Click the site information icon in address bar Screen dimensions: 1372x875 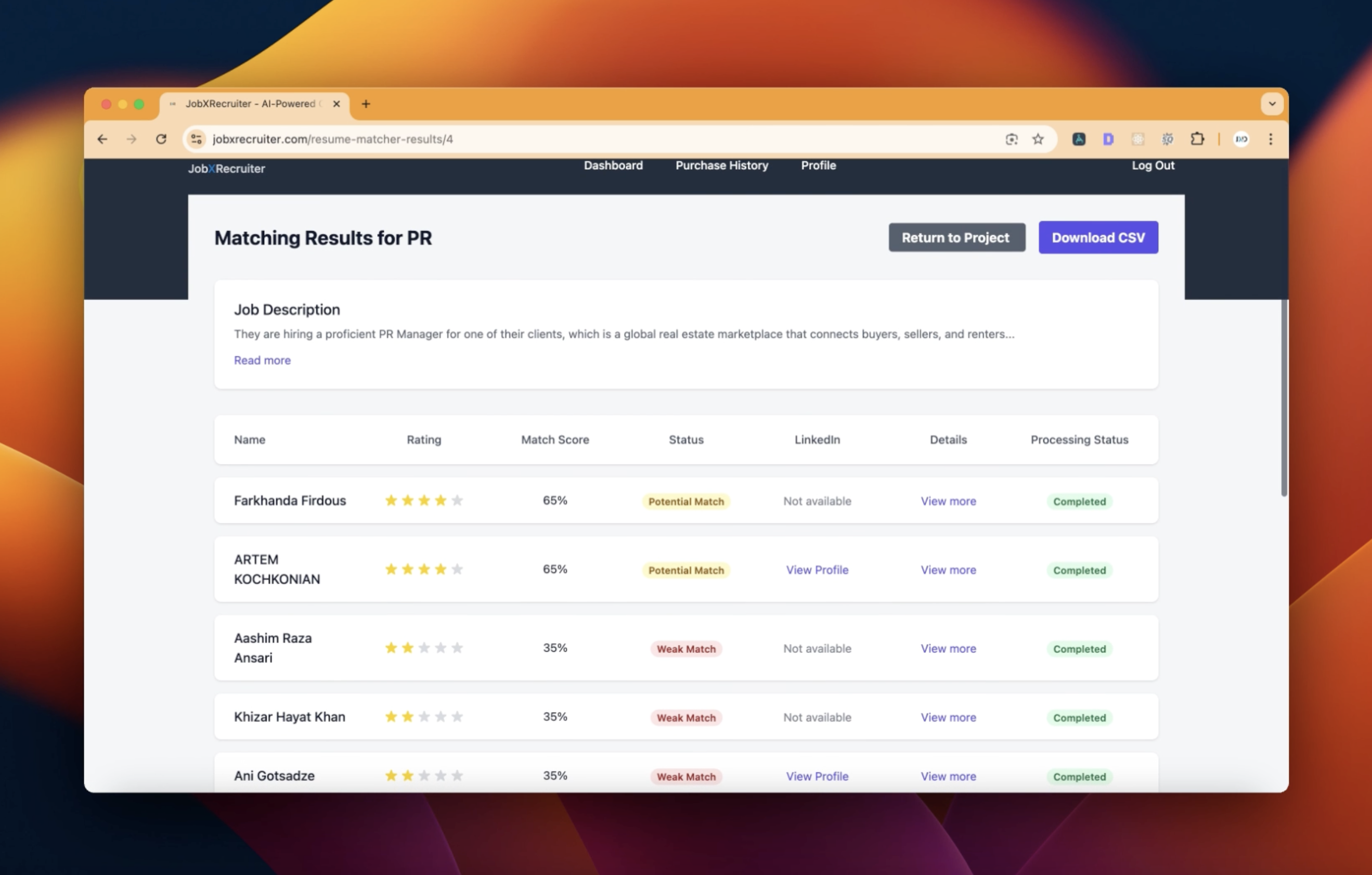pos(197,139)
